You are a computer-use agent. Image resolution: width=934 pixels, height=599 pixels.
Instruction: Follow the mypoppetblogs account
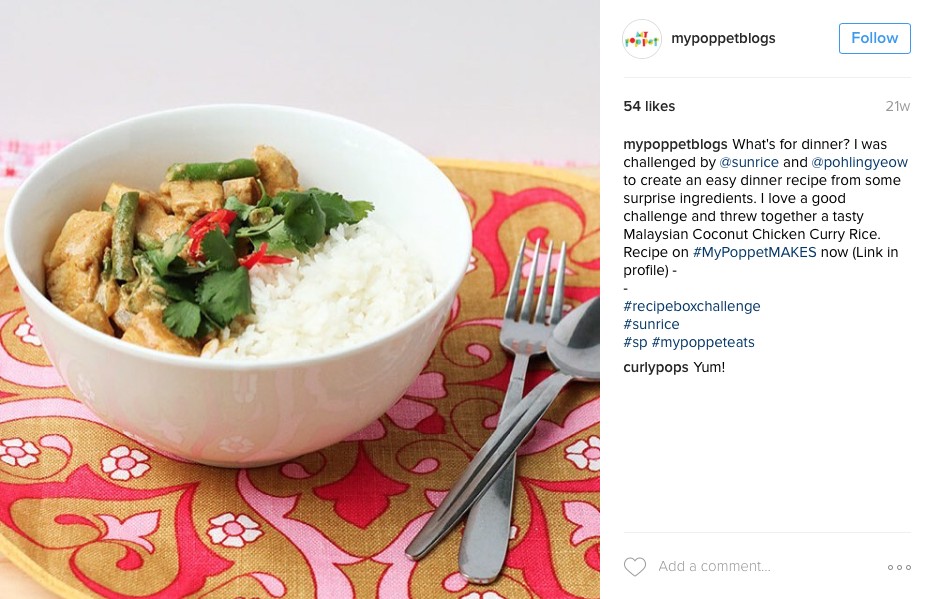[x=874, y=38]
